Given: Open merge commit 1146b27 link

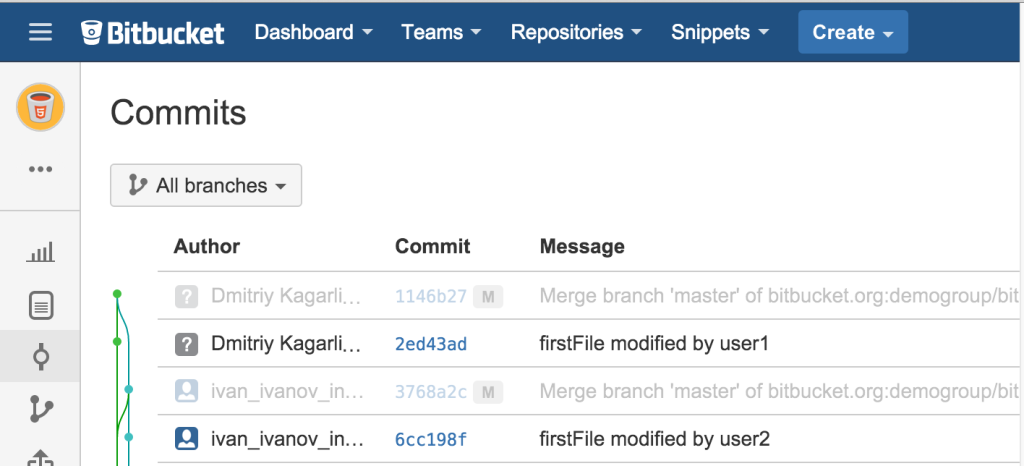Looking at the screenshot, I should coord(431,296).
